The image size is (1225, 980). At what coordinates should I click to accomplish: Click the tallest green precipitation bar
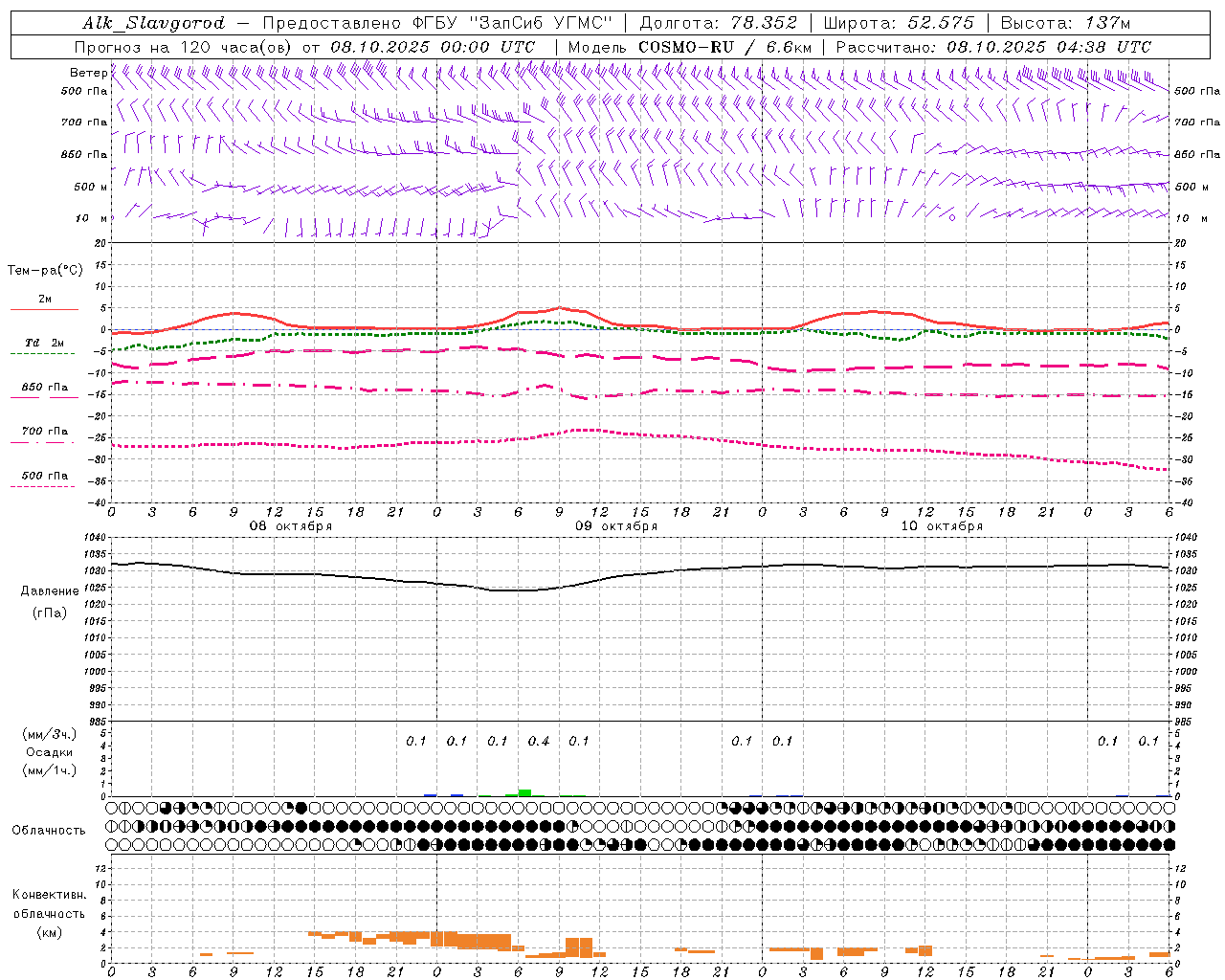pos(524,792)
